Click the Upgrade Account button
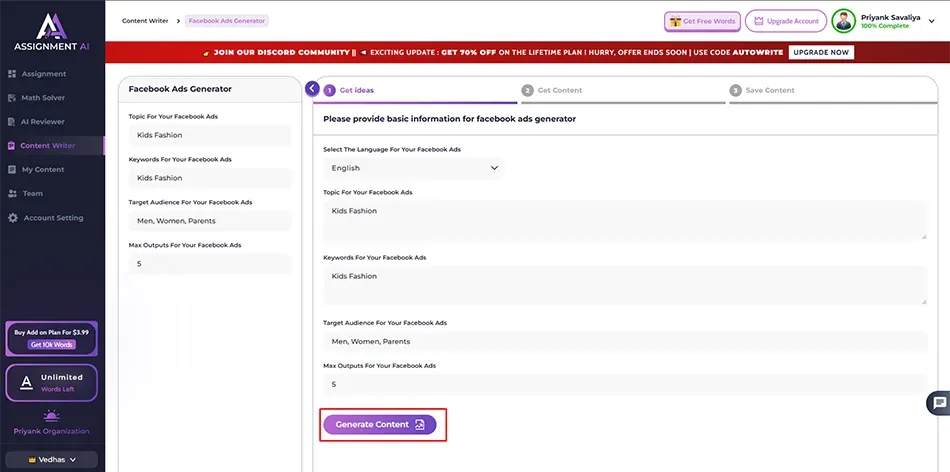Viewport: 950px width, 472px height. tap(785, 21)
